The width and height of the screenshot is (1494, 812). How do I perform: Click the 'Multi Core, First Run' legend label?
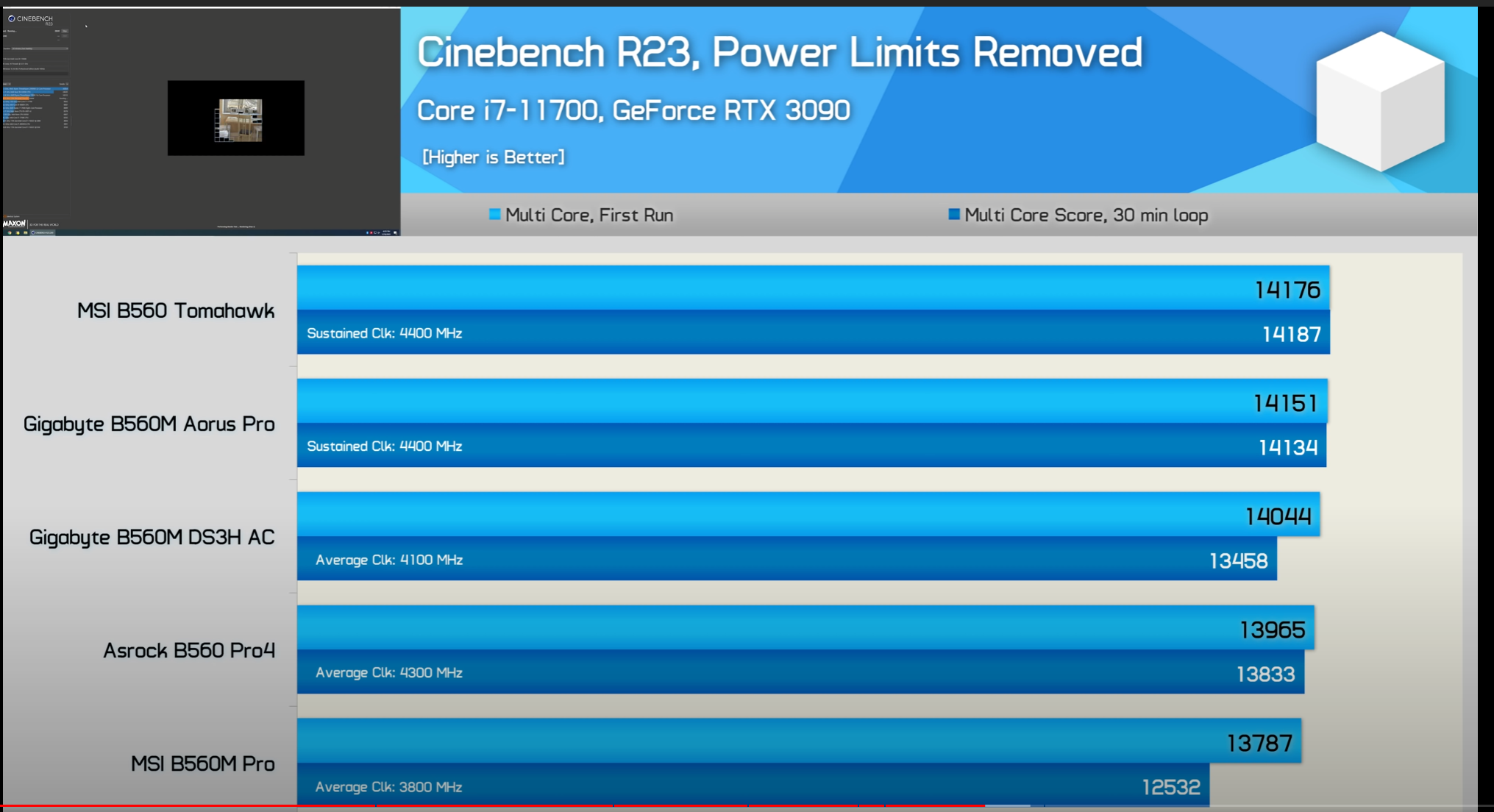(589, 216)
